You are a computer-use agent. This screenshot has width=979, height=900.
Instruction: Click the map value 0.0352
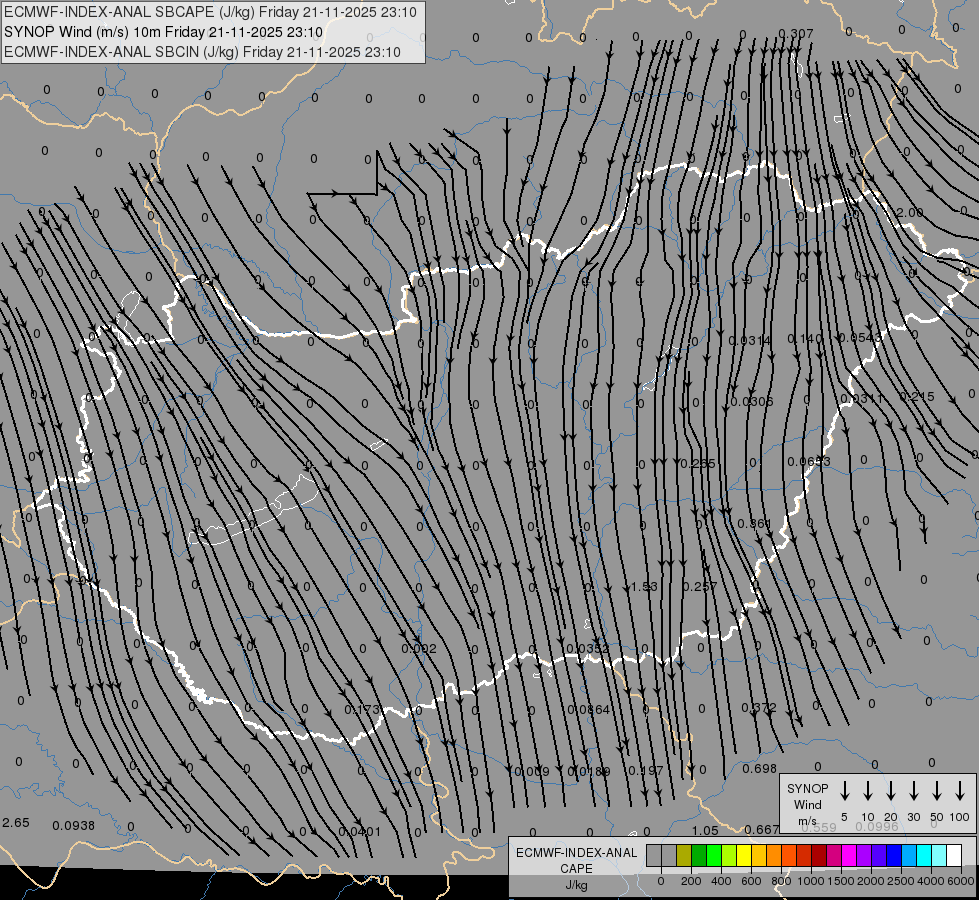(588, 648)
